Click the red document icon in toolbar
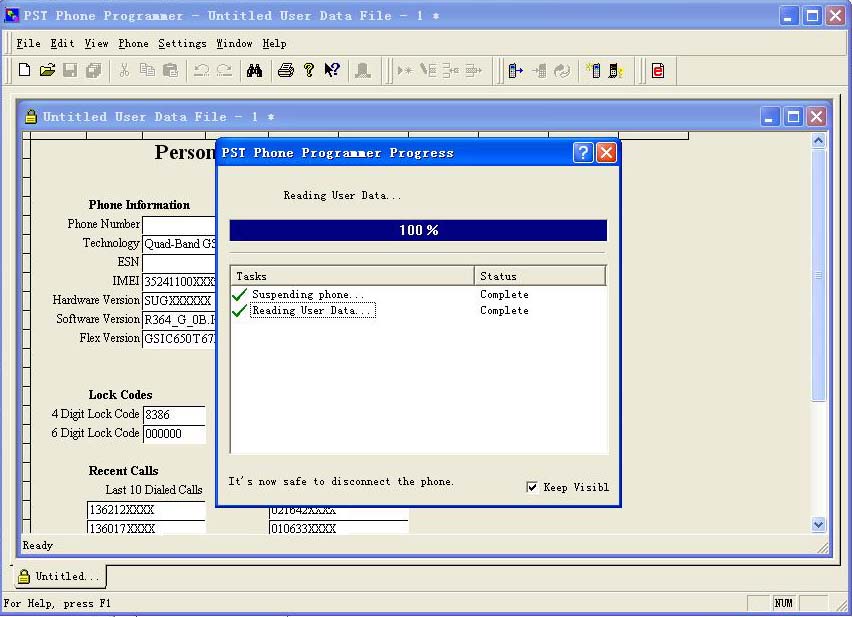 point(658,70)
